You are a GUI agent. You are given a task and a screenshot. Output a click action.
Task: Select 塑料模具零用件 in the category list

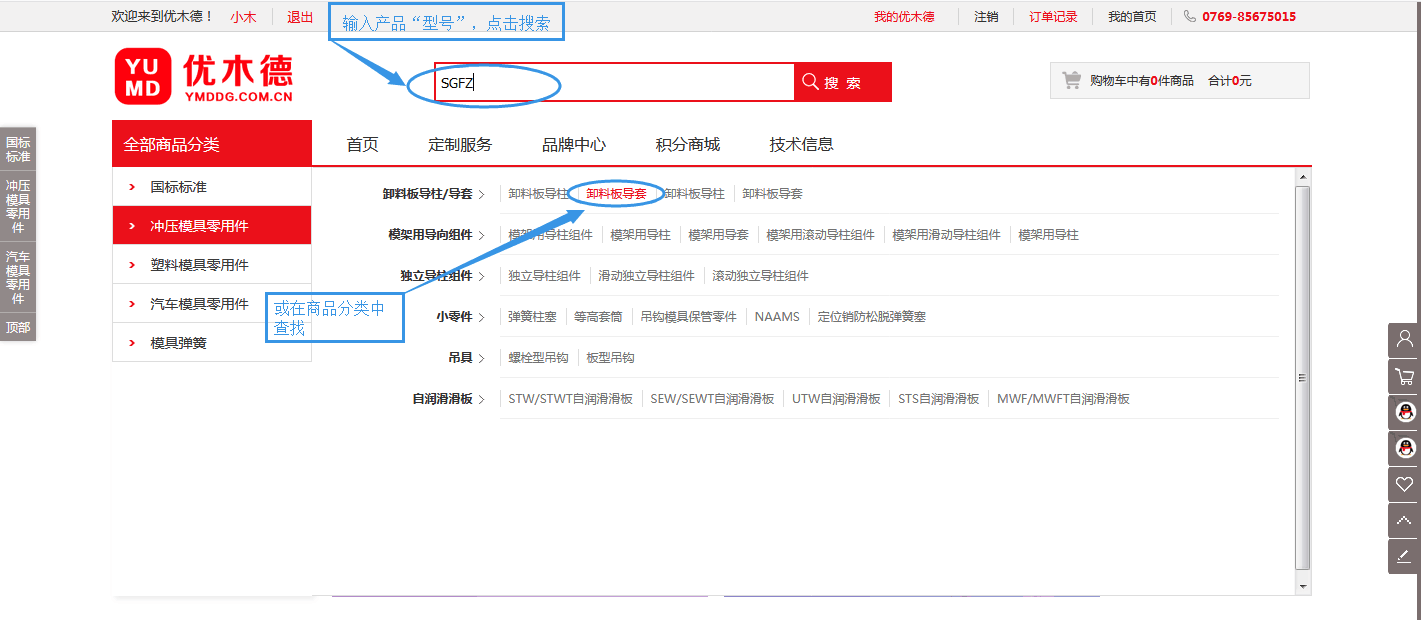tap(212, 265)
